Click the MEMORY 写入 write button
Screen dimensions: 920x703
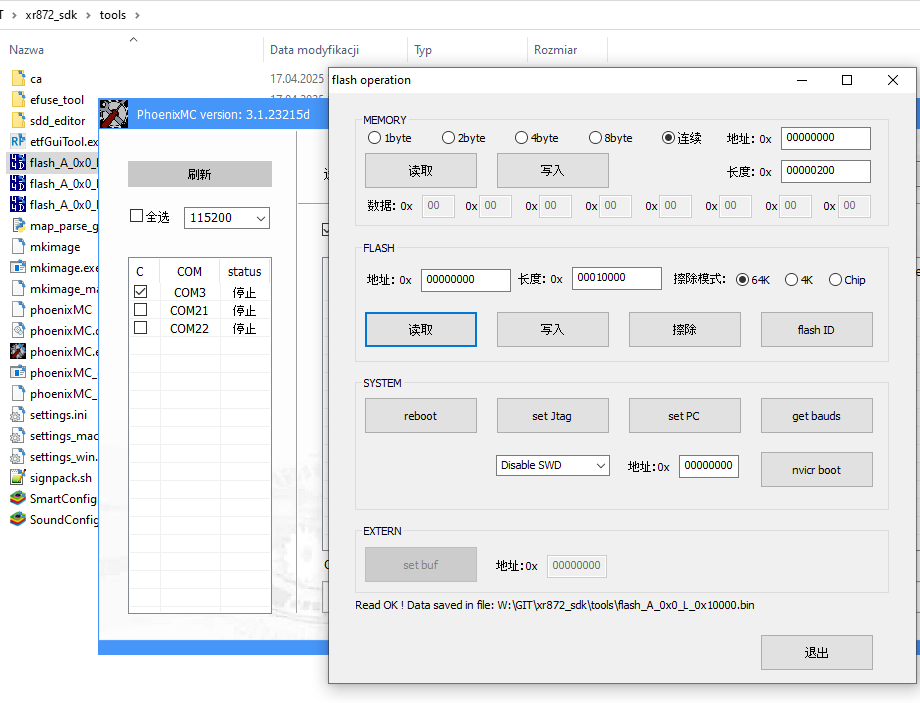553,171
